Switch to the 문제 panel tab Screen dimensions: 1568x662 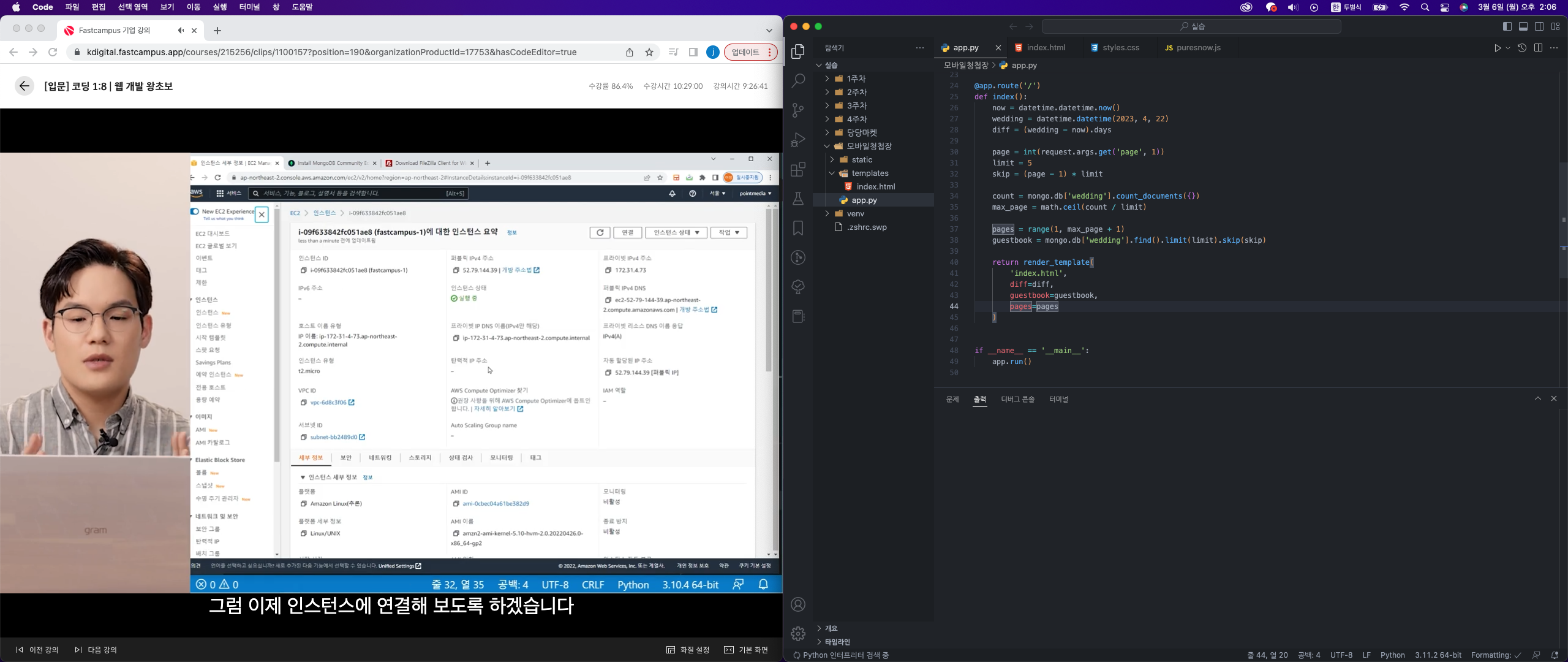tap(952, 399)
